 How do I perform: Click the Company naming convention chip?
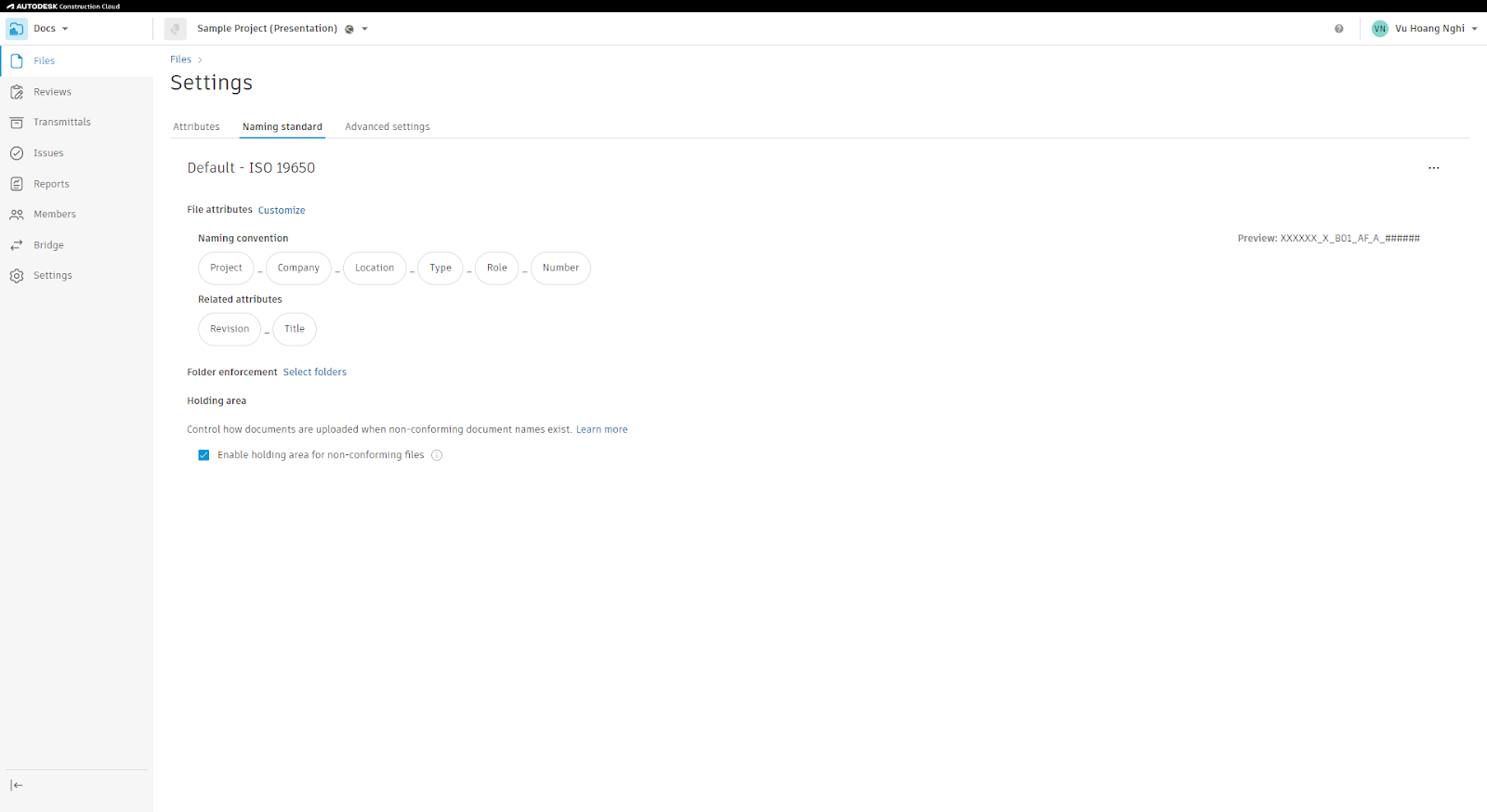click(x=298, y=268)
